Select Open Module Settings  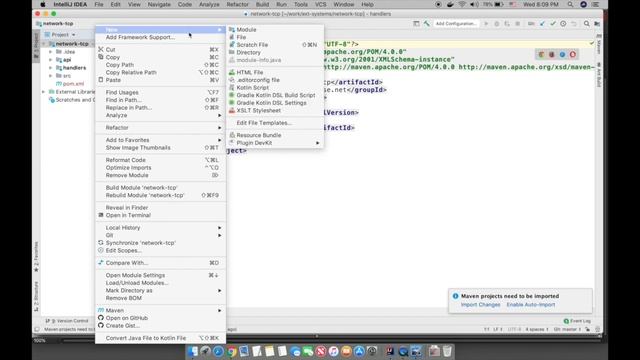160,275
